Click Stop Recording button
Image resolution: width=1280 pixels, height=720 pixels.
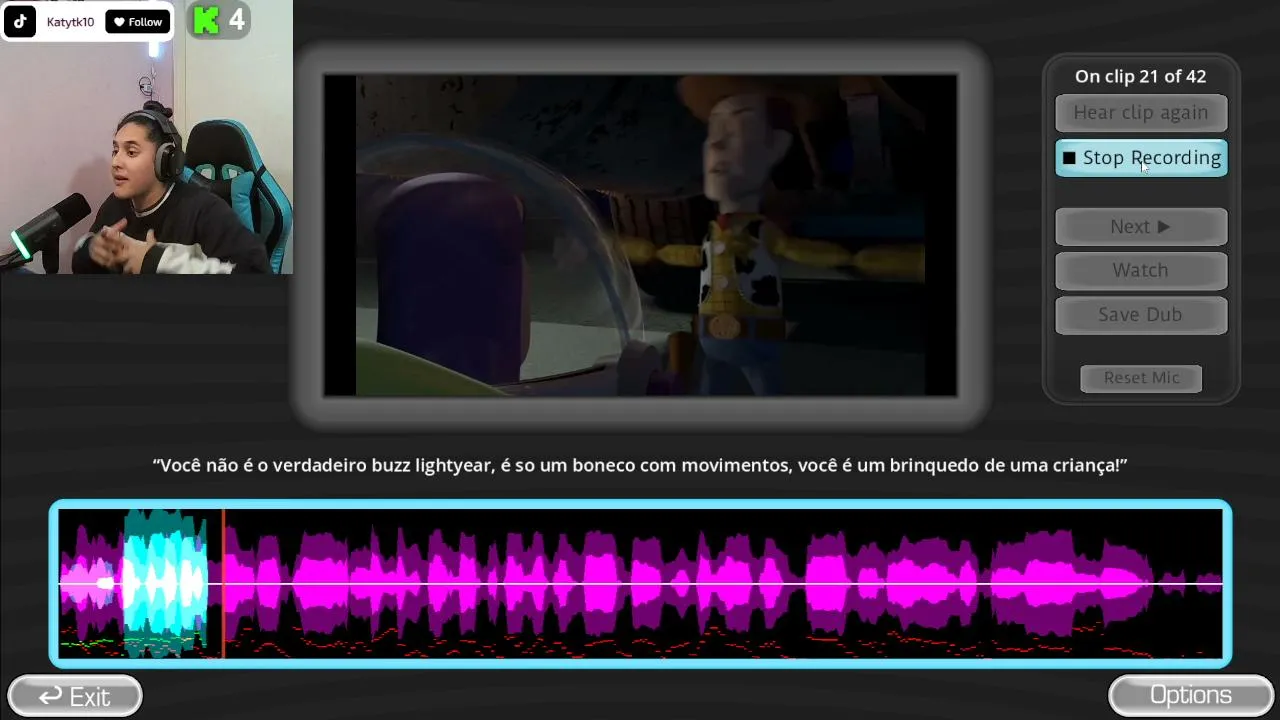click(x=1141, y=158)
